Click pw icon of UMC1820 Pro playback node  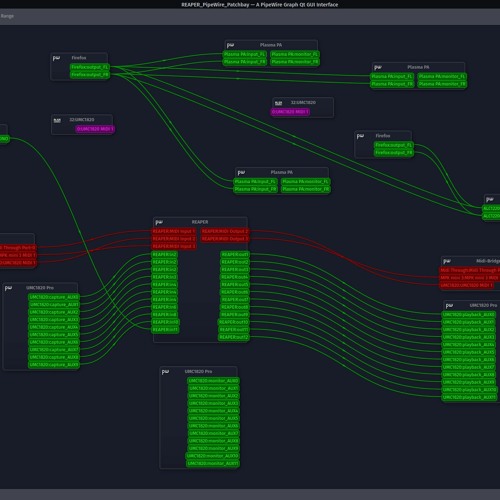point(449,306)
